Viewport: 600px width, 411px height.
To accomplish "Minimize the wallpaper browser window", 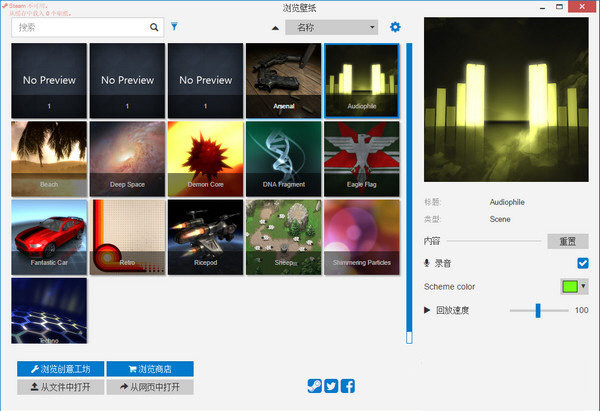I will click(542, 7).
